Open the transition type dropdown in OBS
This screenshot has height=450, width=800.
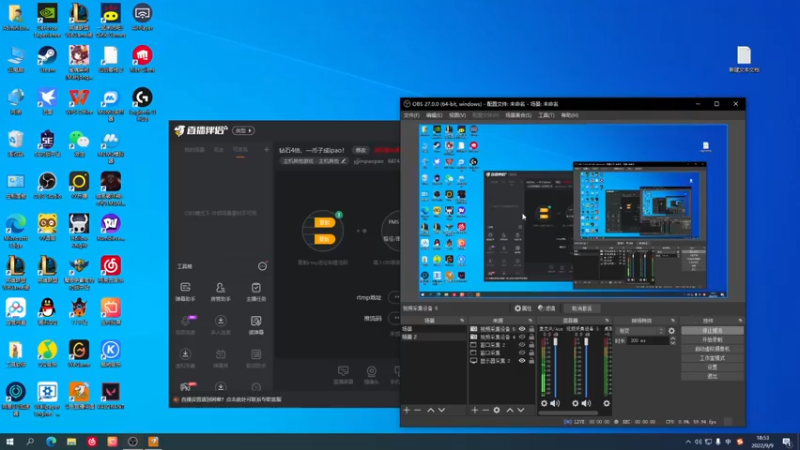[640, 331]
